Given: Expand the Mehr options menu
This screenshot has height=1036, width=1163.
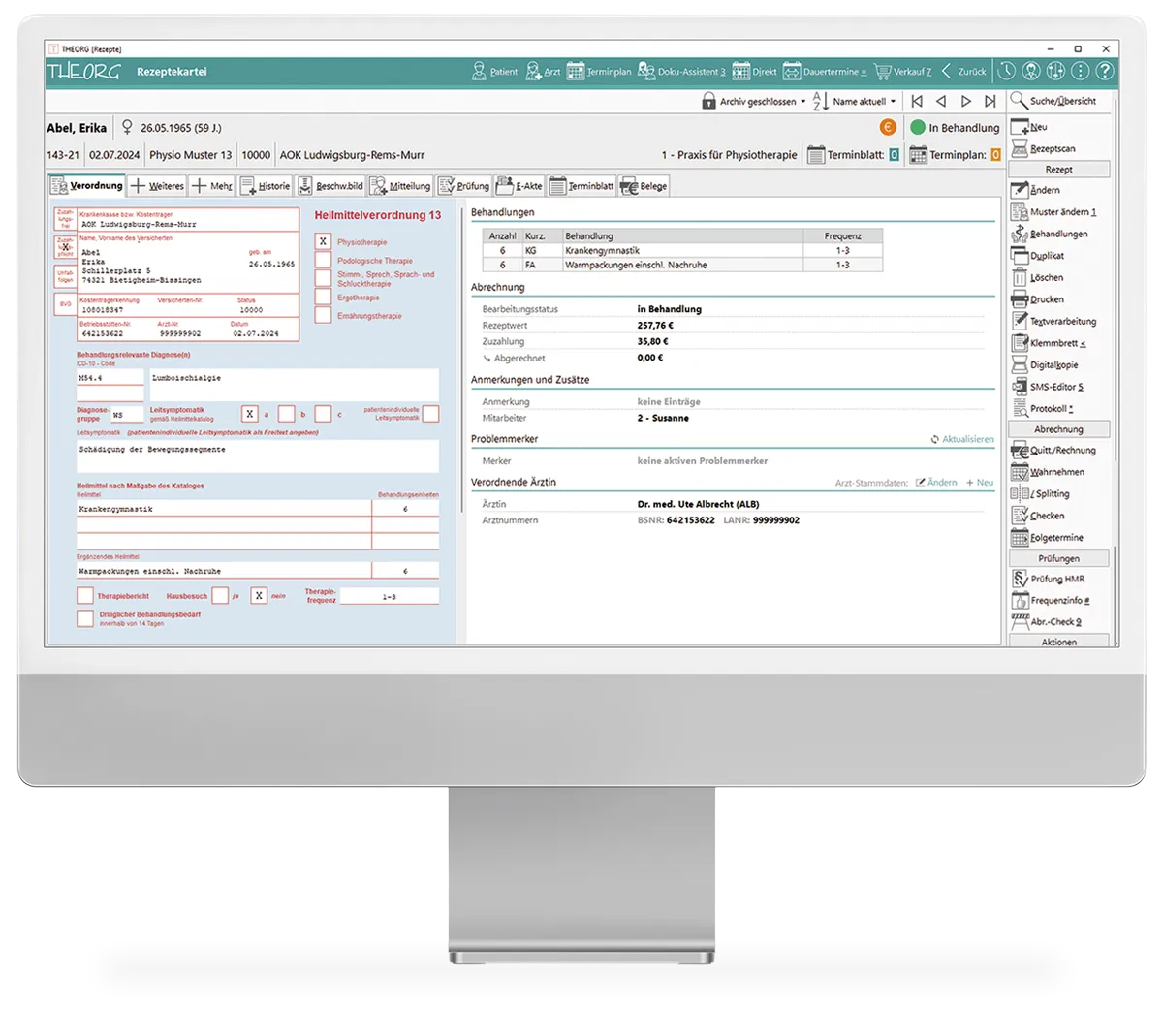Looking at the screenshot, I should pyautogui.click(x=211, y=186).
